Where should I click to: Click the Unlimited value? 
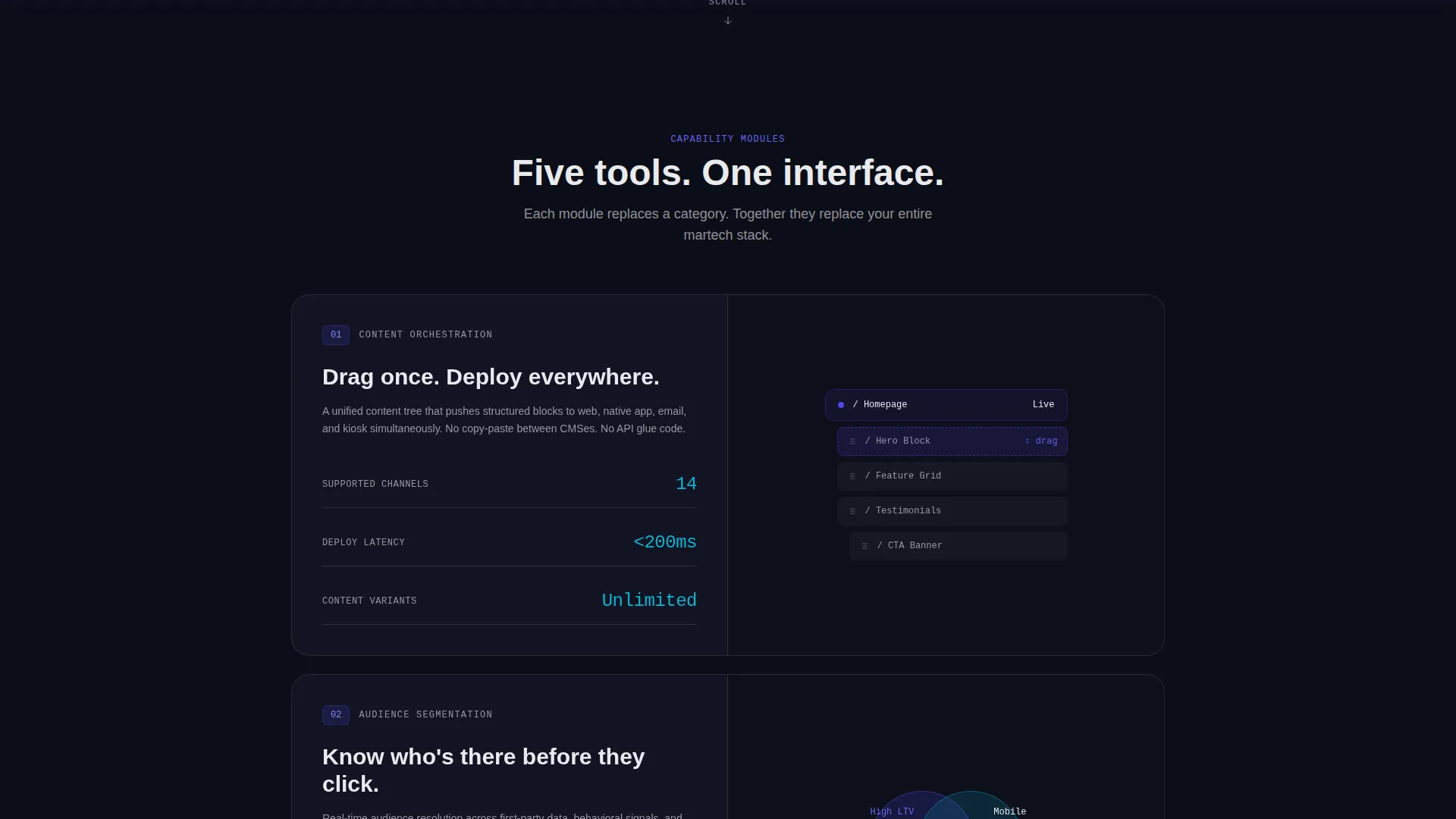tap(649, 601)
